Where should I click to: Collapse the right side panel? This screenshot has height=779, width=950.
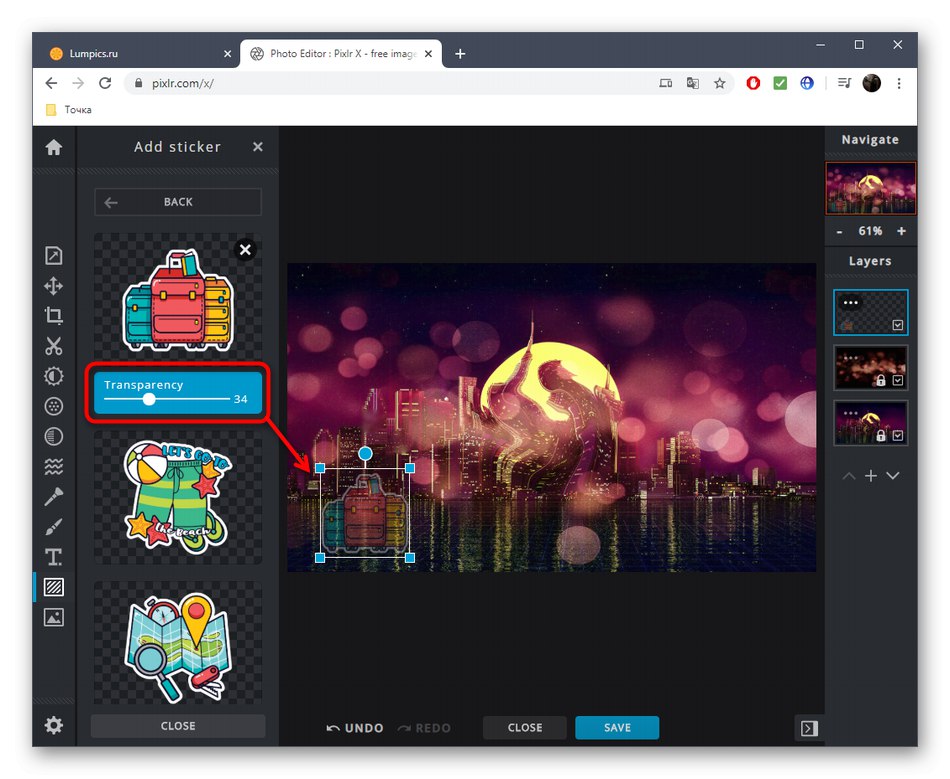pos(809,728)
